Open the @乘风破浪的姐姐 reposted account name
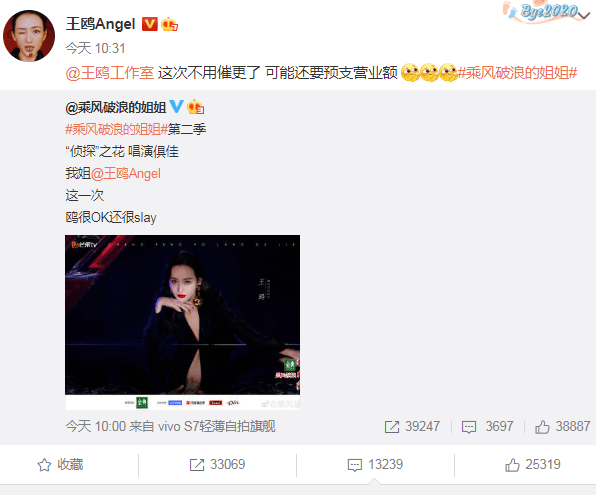Image resolution: width=596 pixels, height=495 pixels. (116, 108)
